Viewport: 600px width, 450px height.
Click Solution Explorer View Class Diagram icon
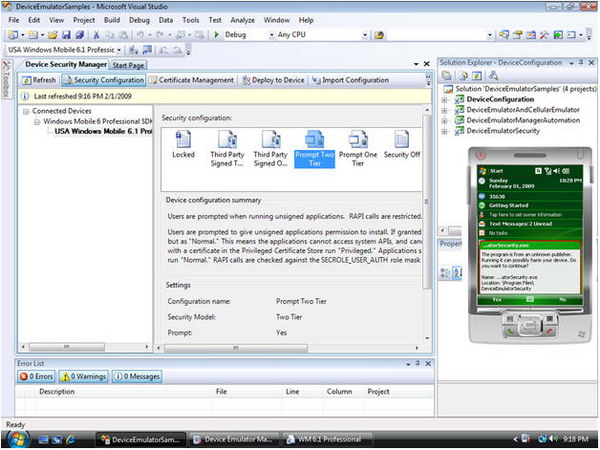point(494,76)
